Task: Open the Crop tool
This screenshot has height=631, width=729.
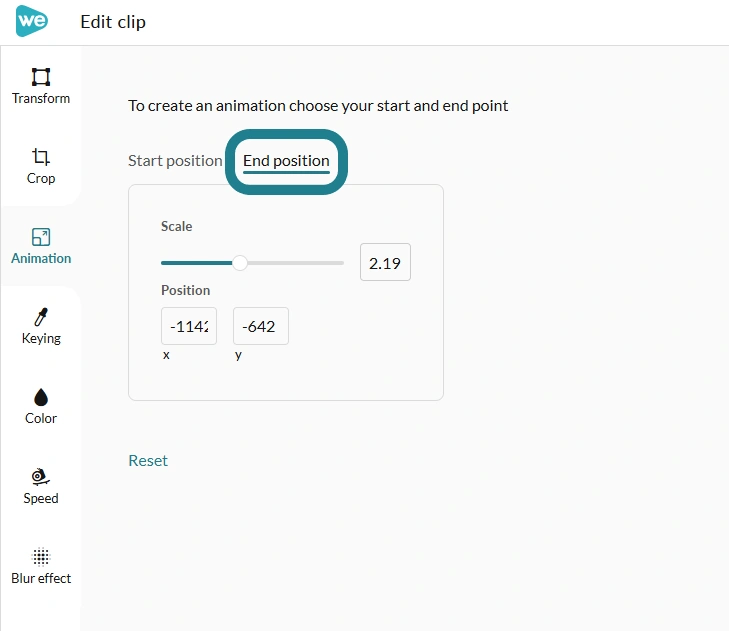Action: click(x=41, y=166)
